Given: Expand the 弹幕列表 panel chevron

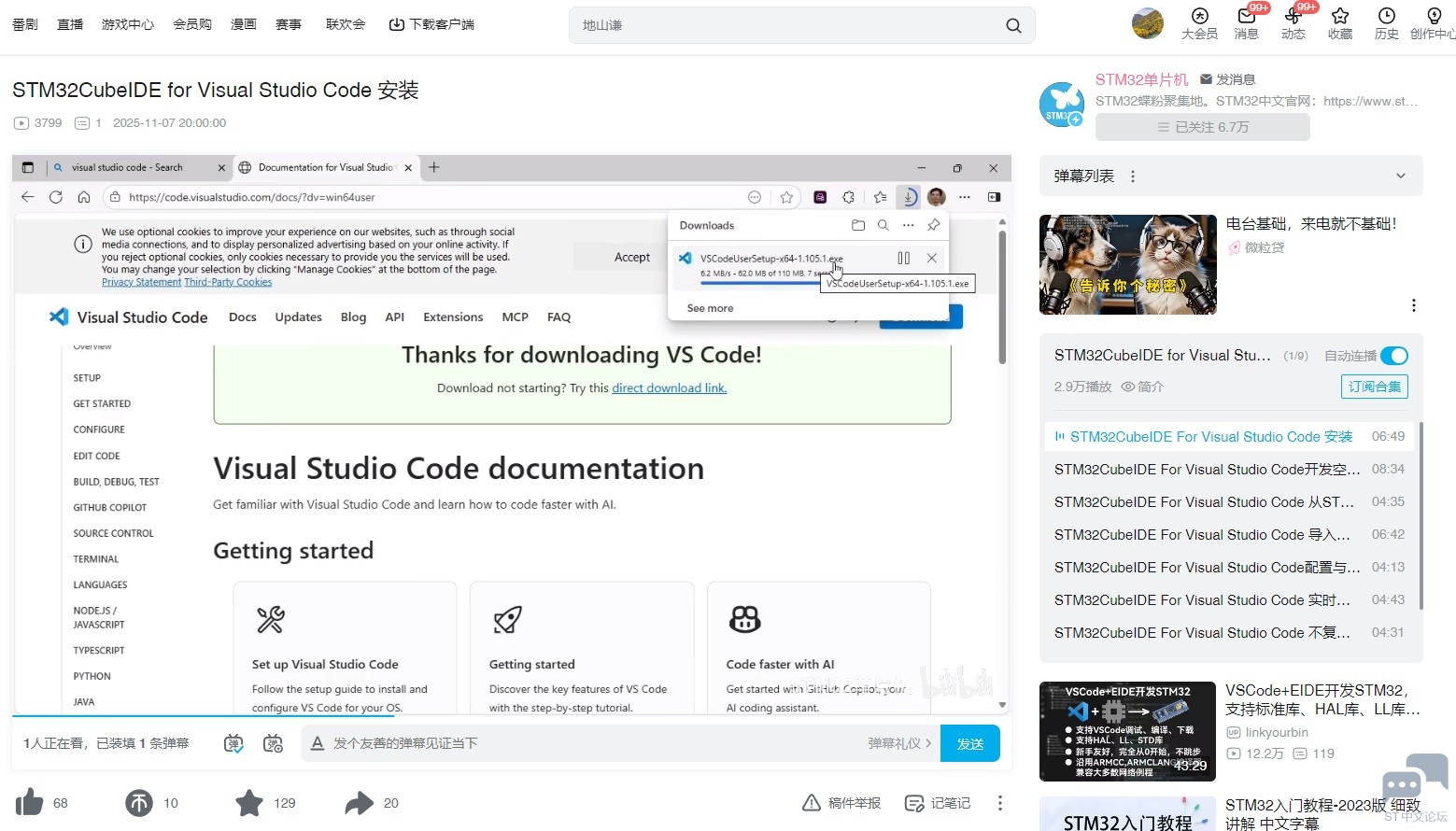Looking at the screenshot, I should (x=1401, y=176).
